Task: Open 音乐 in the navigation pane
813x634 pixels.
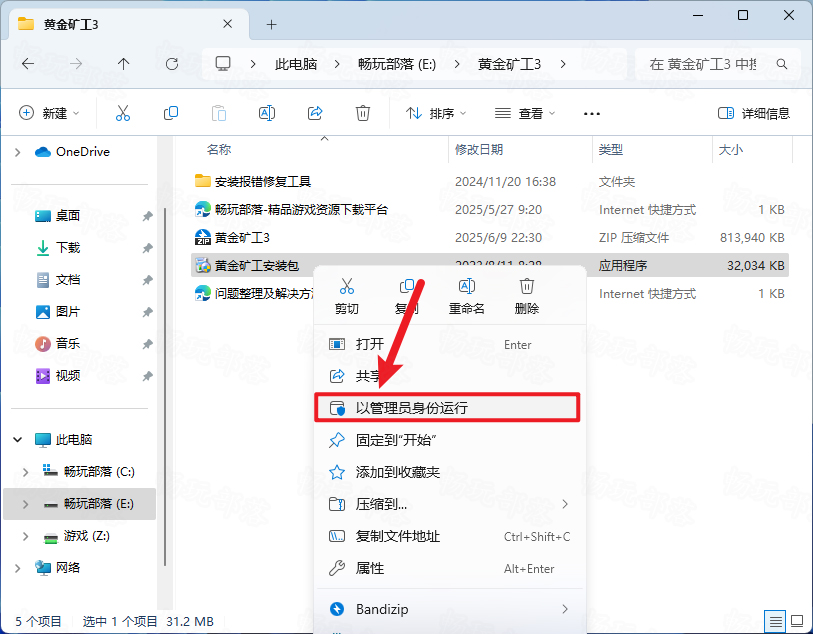Action: click(x=67, y=344)
